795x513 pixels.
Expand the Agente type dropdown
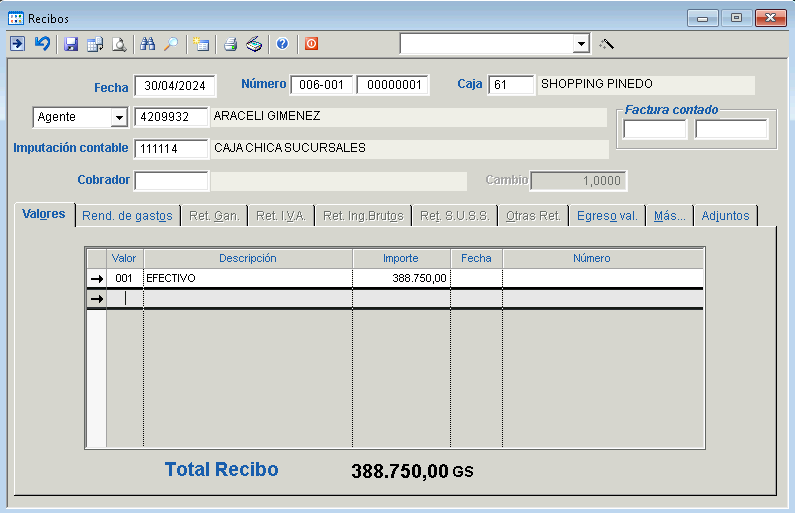click(119, 118)
